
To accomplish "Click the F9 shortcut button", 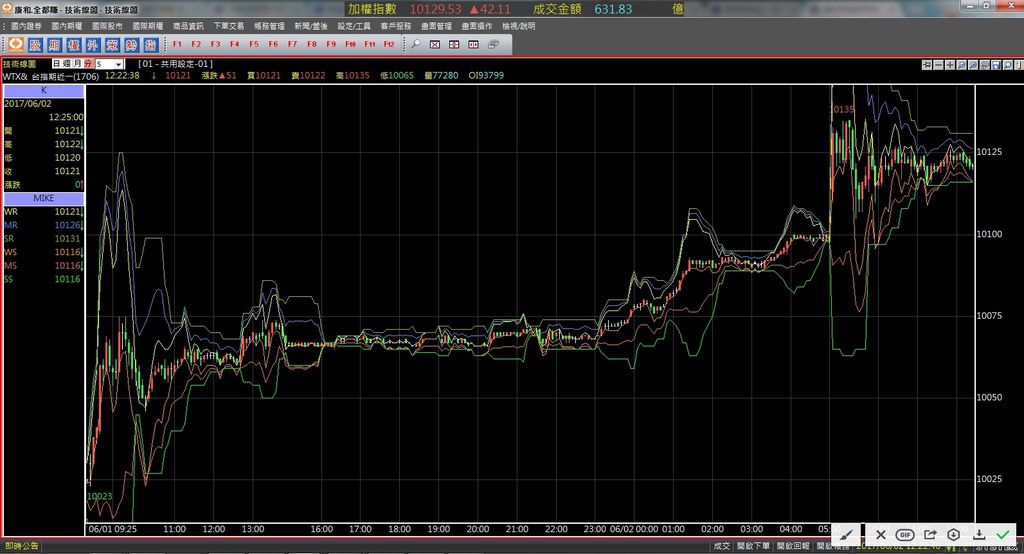I will 331,44.
